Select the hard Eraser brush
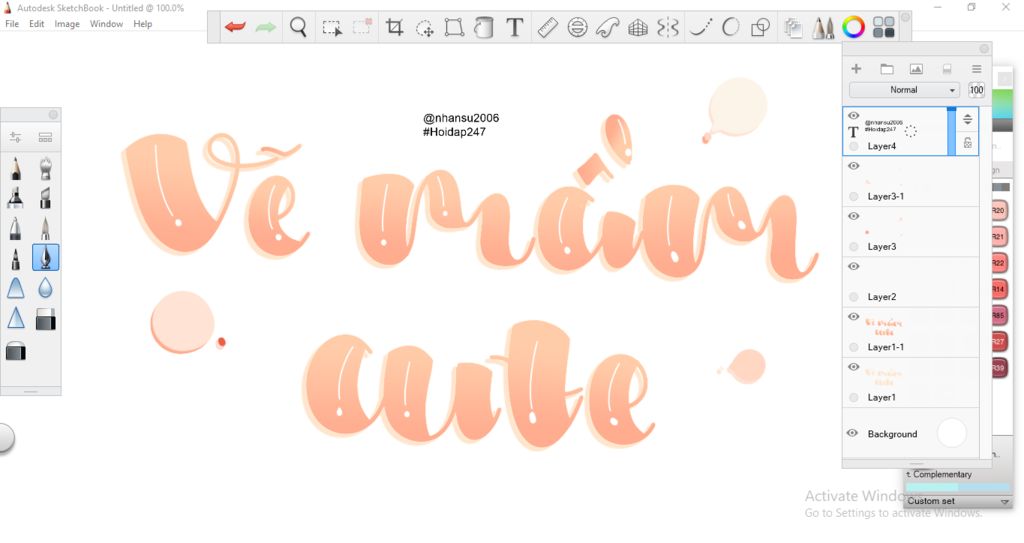The width and height of the screenshot is (1024, 543). (45, 319)
